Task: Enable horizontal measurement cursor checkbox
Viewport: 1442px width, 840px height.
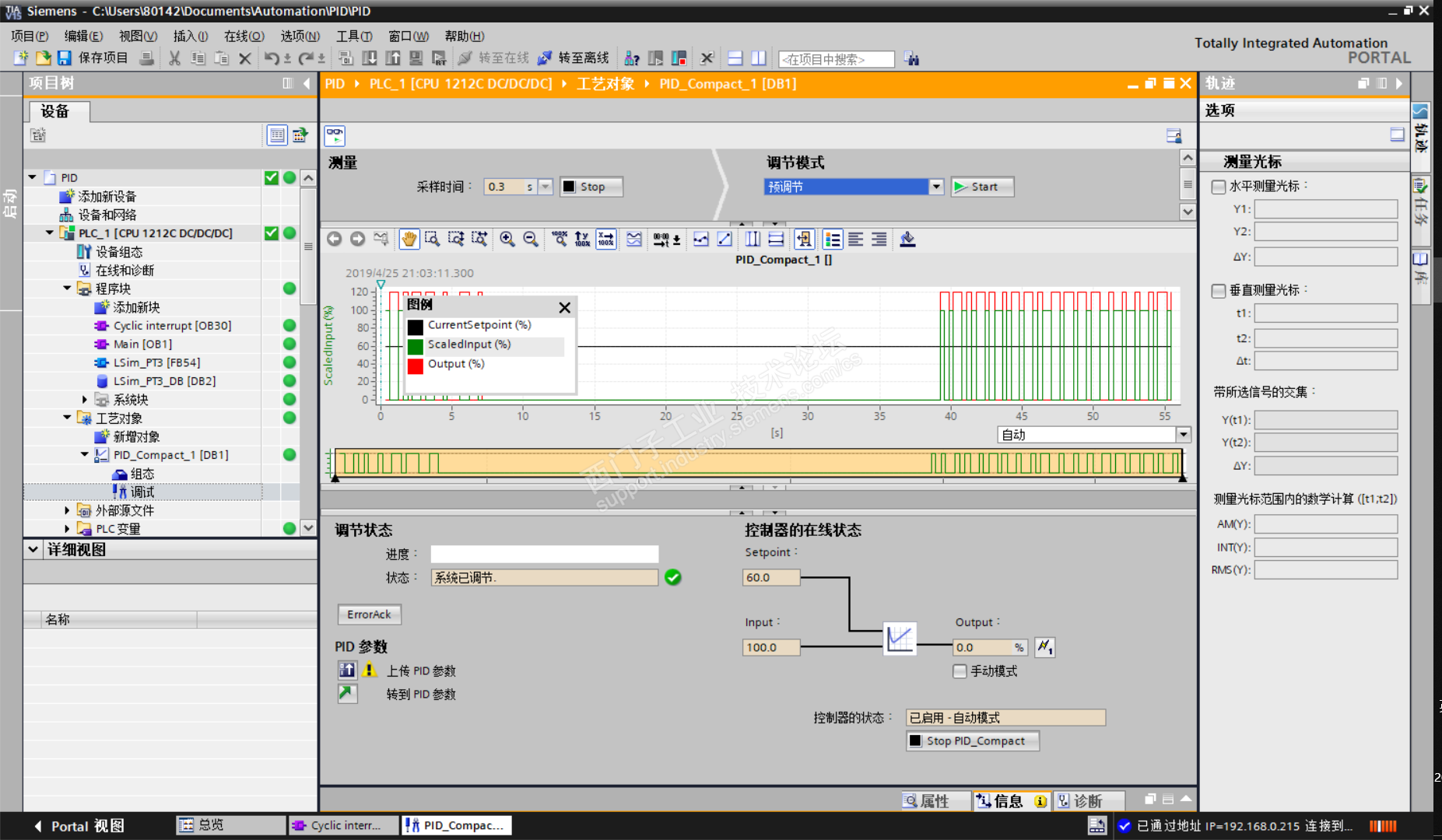Action: (1219, 187)
